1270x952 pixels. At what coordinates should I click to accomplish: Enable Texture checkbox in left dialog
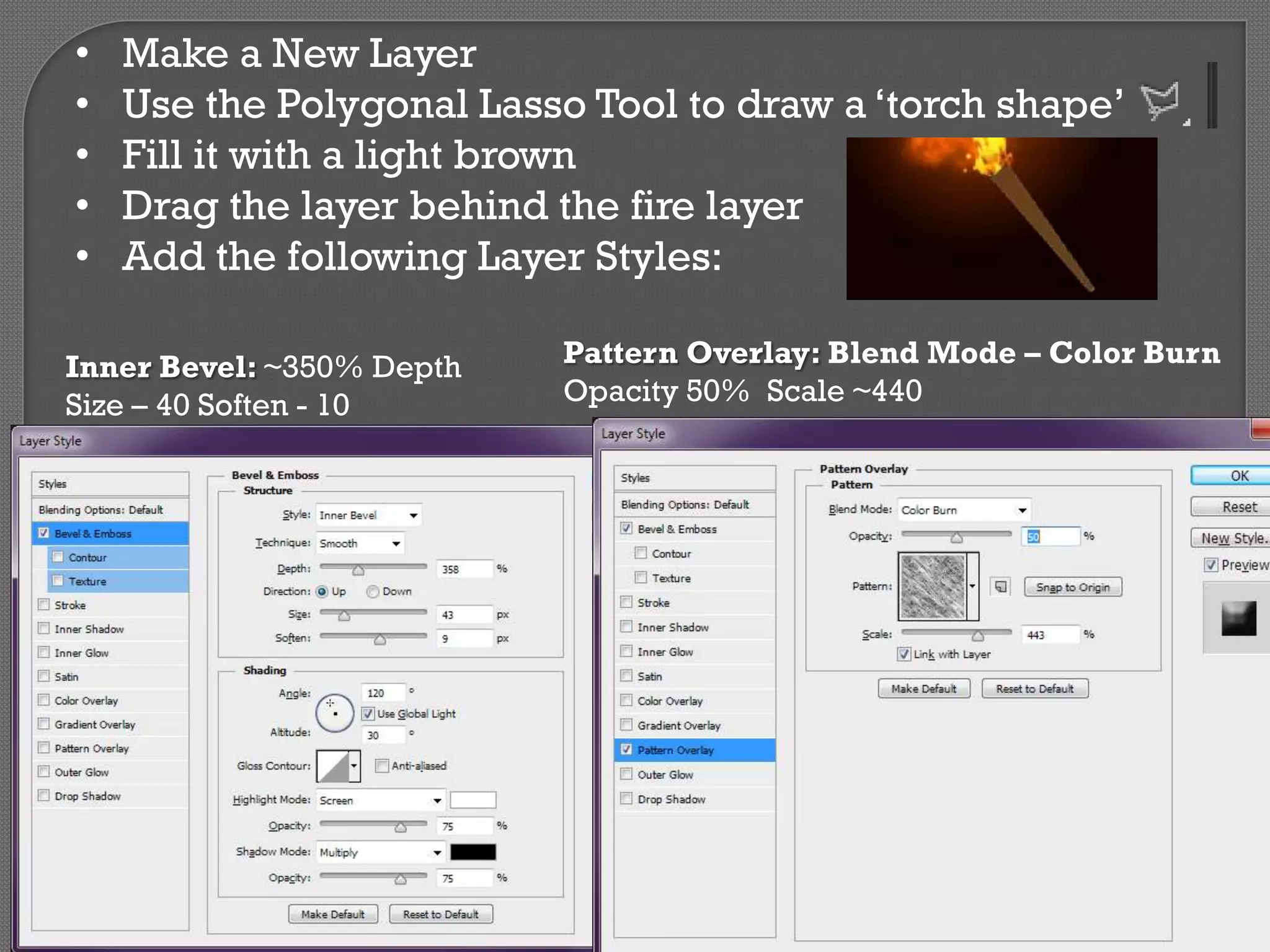pos(58,581)
